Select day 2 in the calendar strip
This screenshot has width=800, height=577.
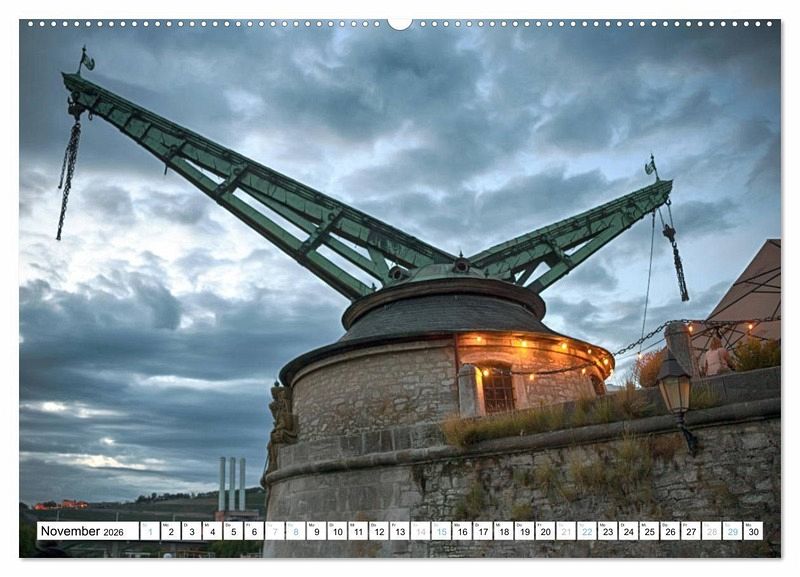pos(170,531)
